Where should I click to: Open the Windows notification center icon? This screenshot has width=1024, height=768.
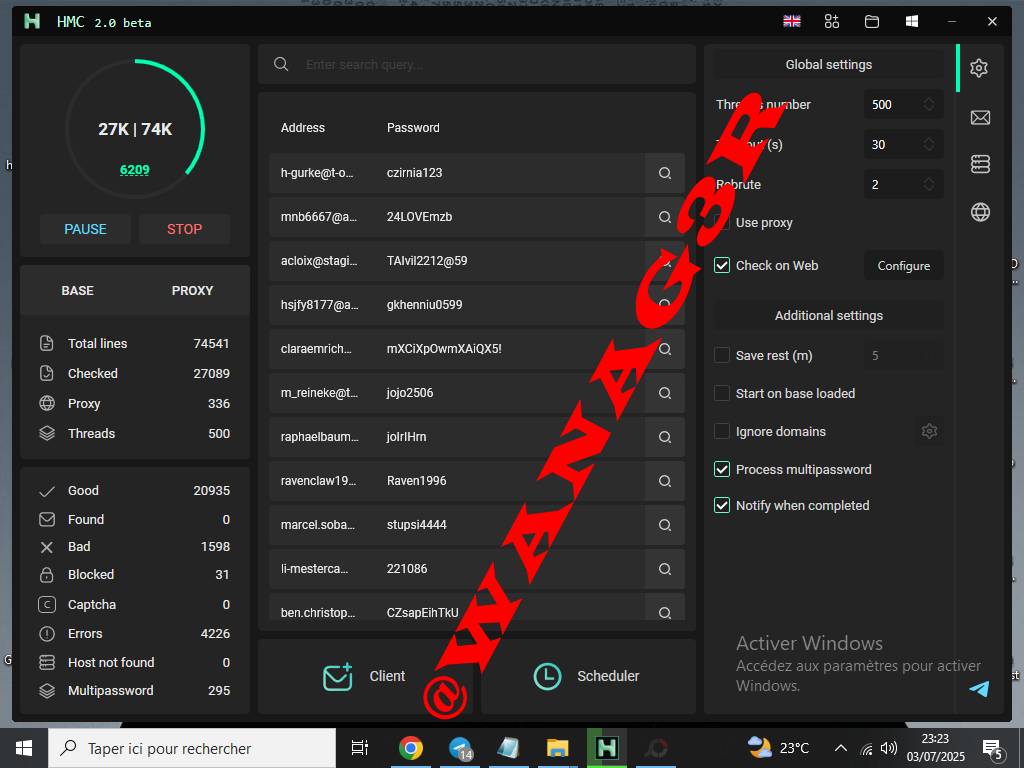pos(993,749)
